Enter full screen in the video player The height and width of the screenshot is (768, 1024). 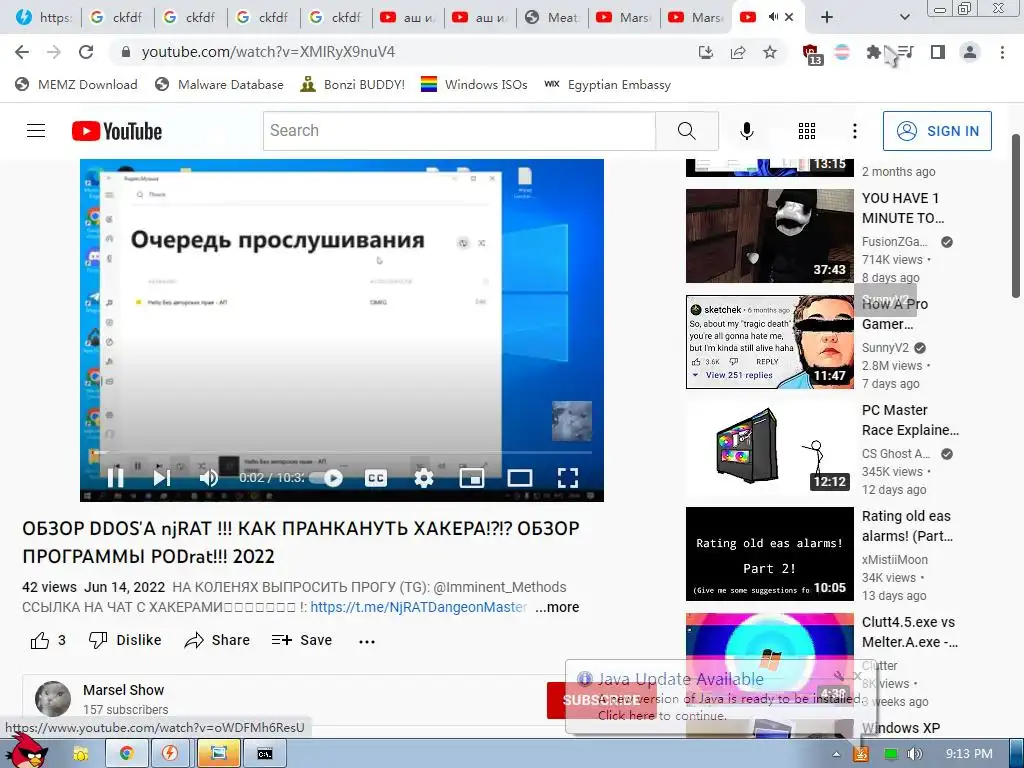coord(568,478)
